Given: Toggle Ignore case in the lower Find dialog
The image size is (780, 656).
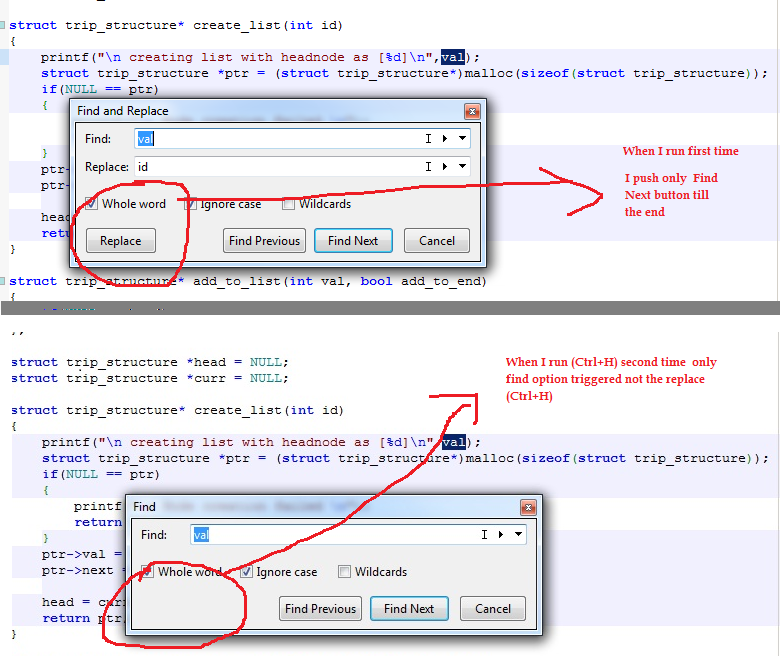Looking at the screenshot, I should [x=247, y=572].
